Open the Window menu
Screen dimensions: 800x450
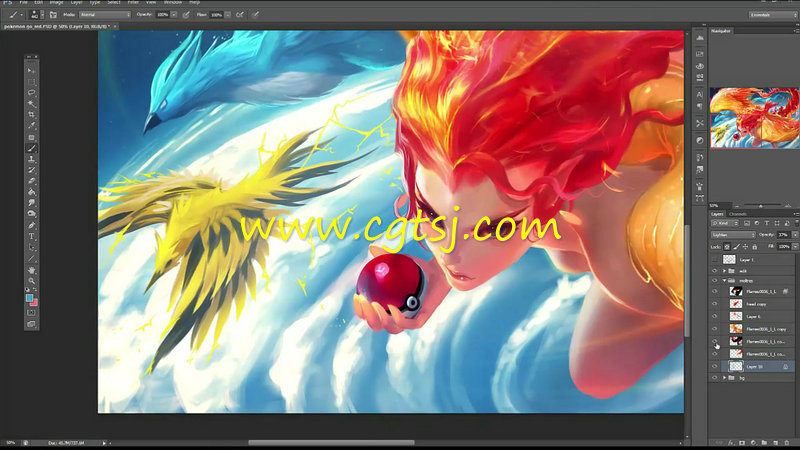[172, 3]
